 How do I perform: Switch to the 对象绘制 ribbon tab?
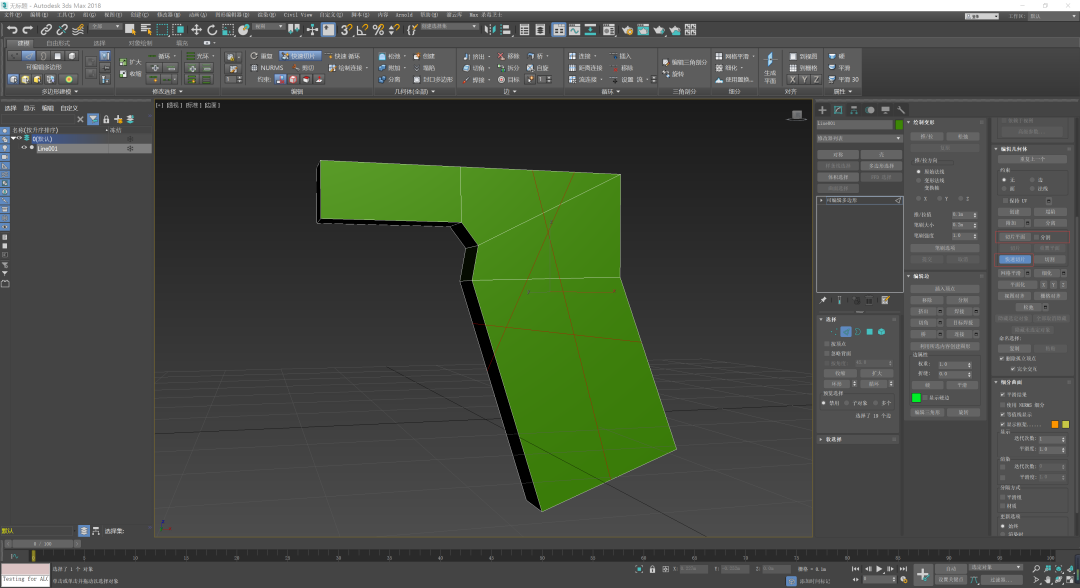tap(140, 43)
